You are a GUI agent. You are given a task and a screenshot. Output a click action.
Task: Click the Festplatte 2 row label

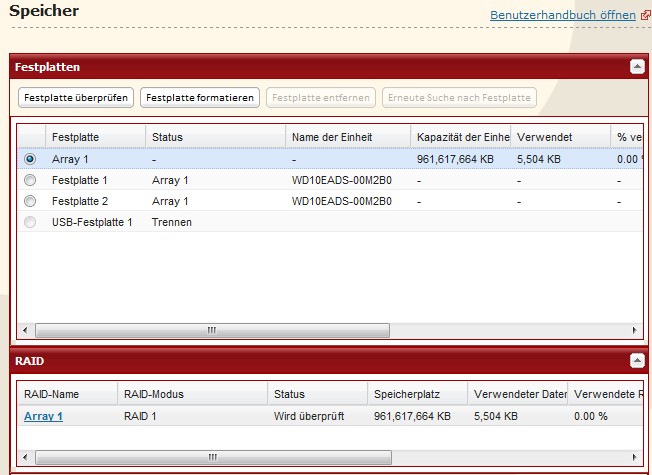click(x=80, y=201)
